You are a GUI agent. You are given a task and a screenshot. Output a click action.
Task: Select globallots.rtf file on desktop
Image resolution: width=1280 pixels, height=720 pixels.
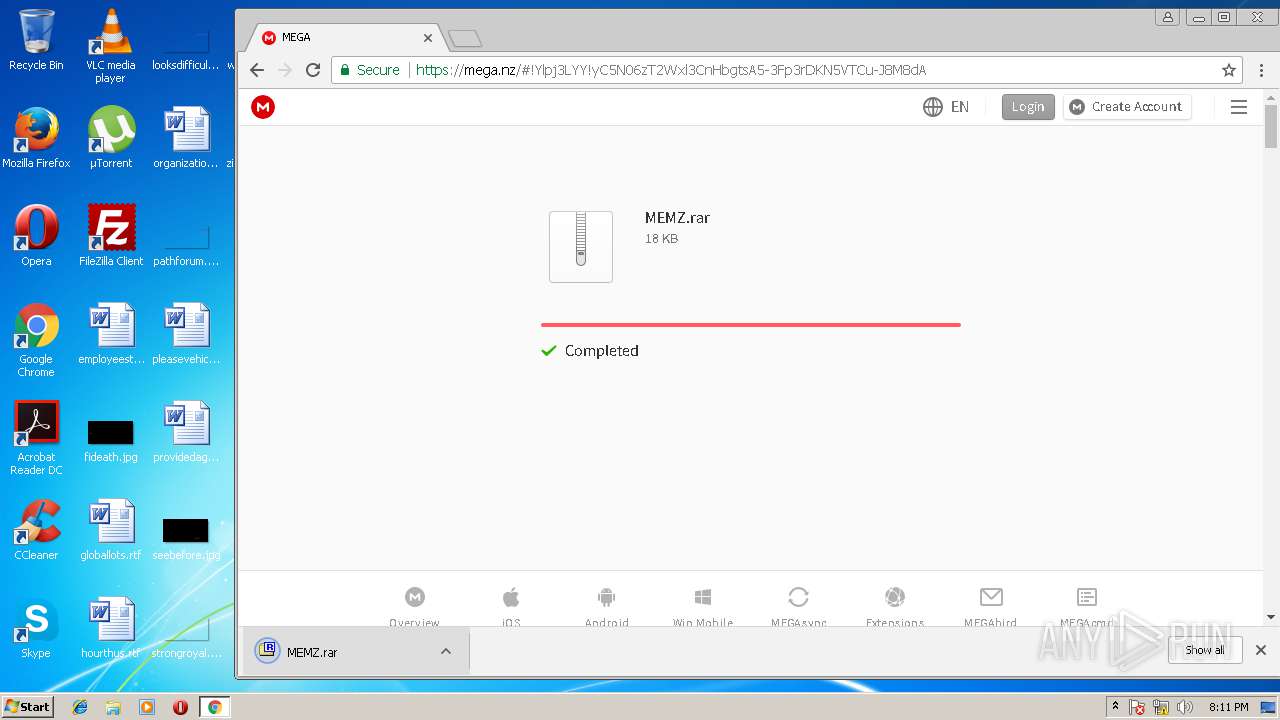tap(110, 530)
